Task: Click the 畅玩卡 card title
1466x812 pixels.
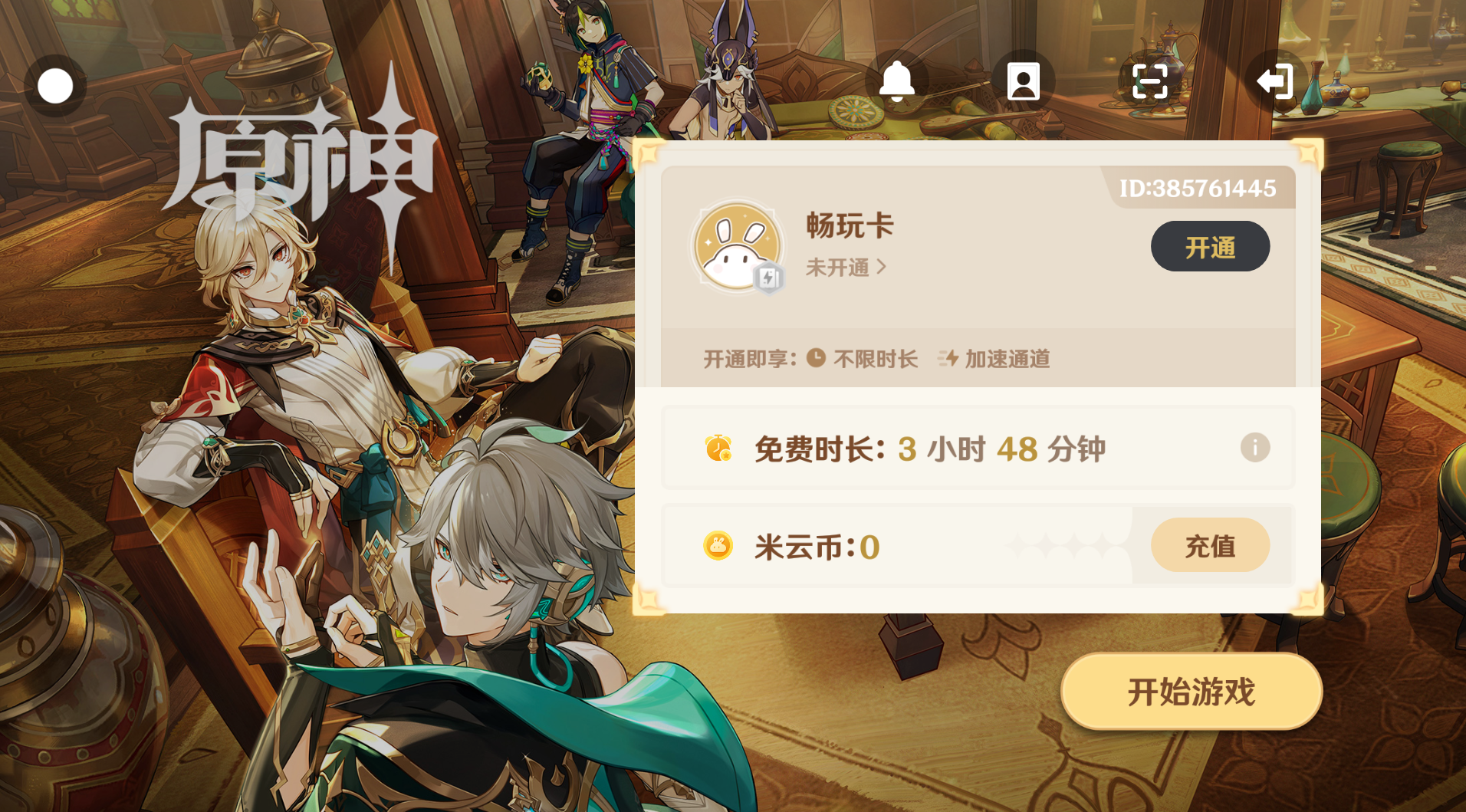Action: tap(850, 225)
